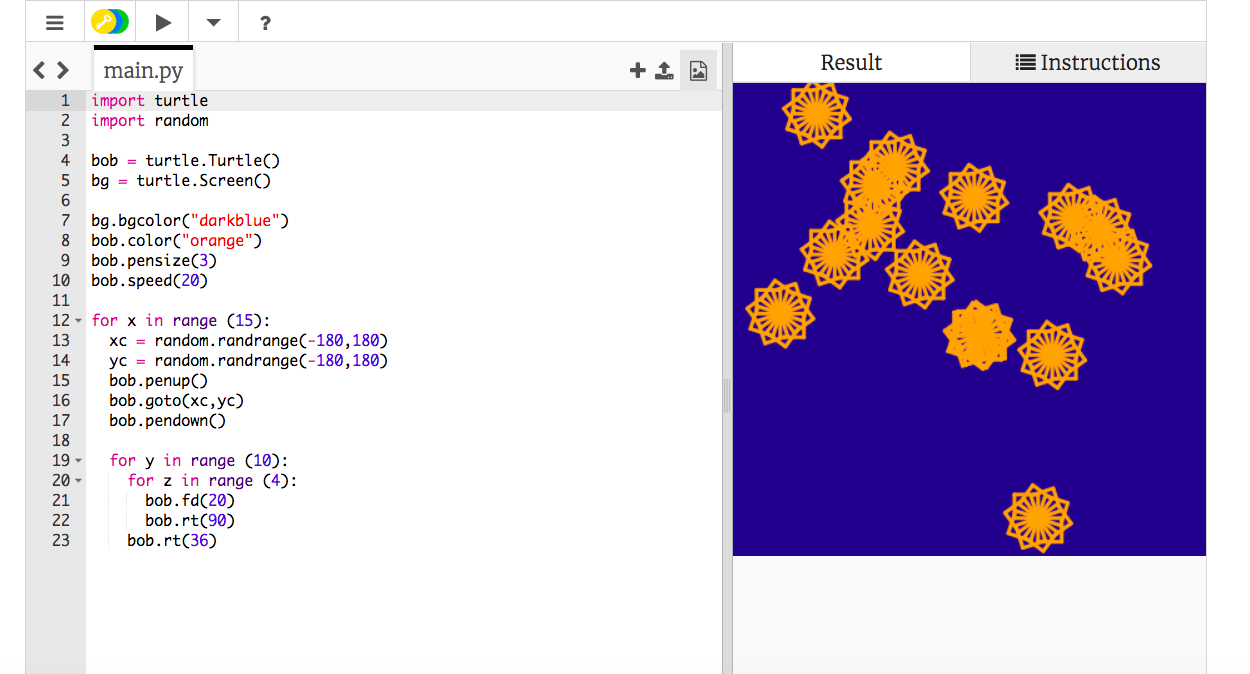This screenshot has width=1250, height=674.
Task: Click the 'for y in range (10):' line
Action: [x=199, y=460]
